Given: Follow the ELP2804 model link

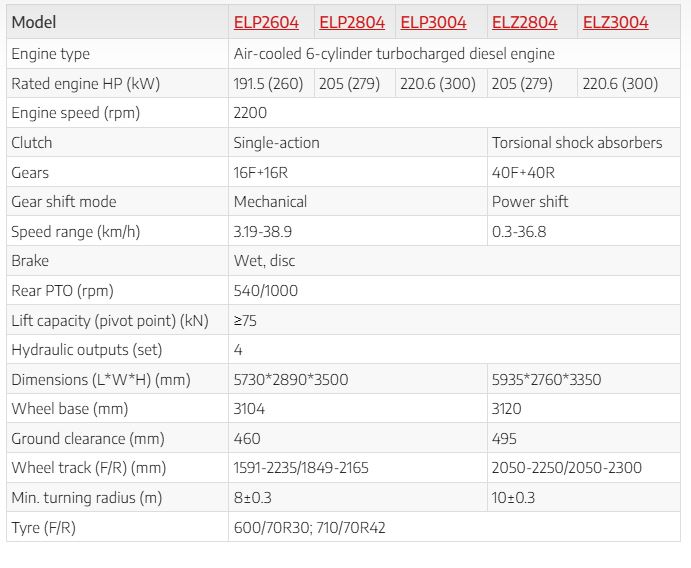Looking at the screenshot, I should [352, 22].
